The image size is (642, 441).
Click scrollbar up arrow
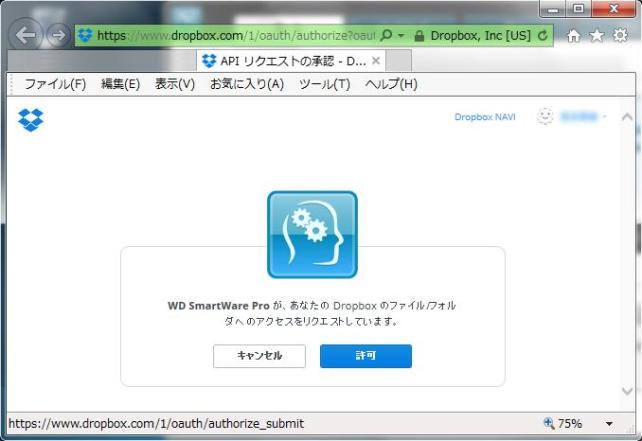(627, 118)
